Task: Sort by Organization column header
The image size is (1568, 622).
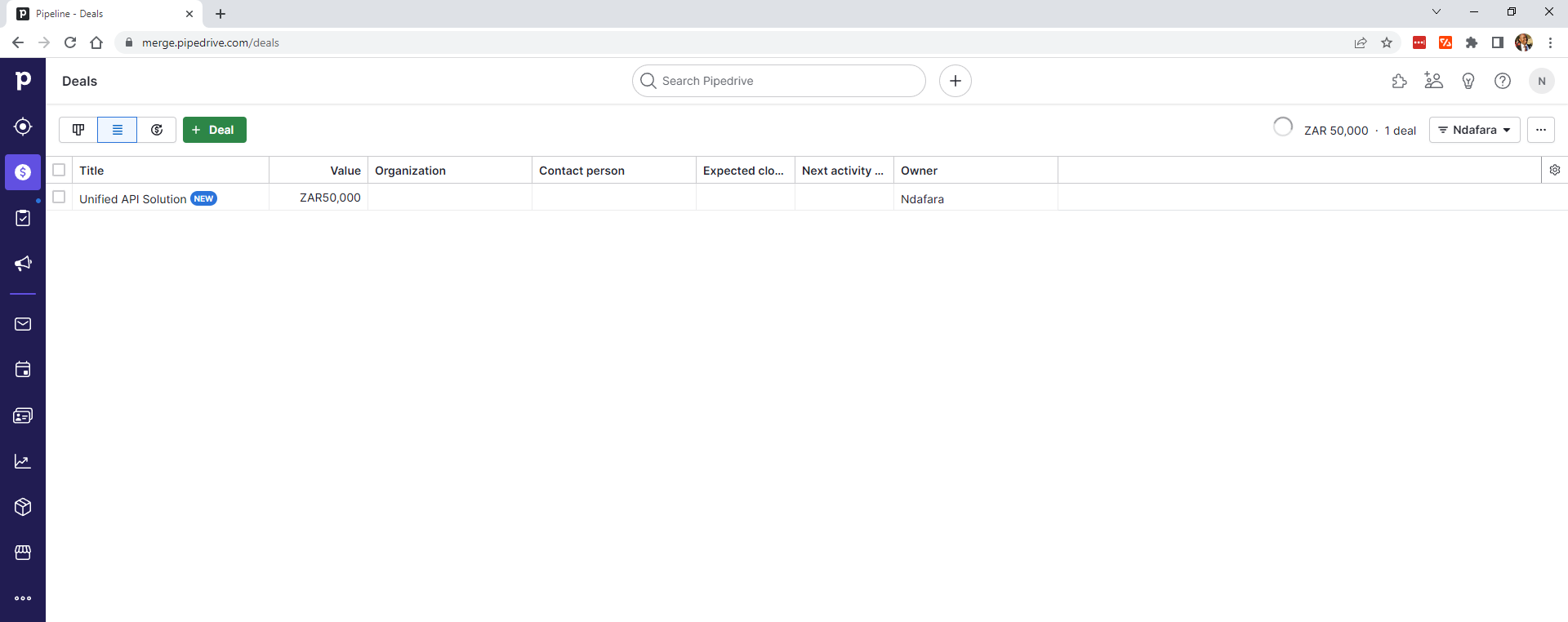Action: coord(450,171)
